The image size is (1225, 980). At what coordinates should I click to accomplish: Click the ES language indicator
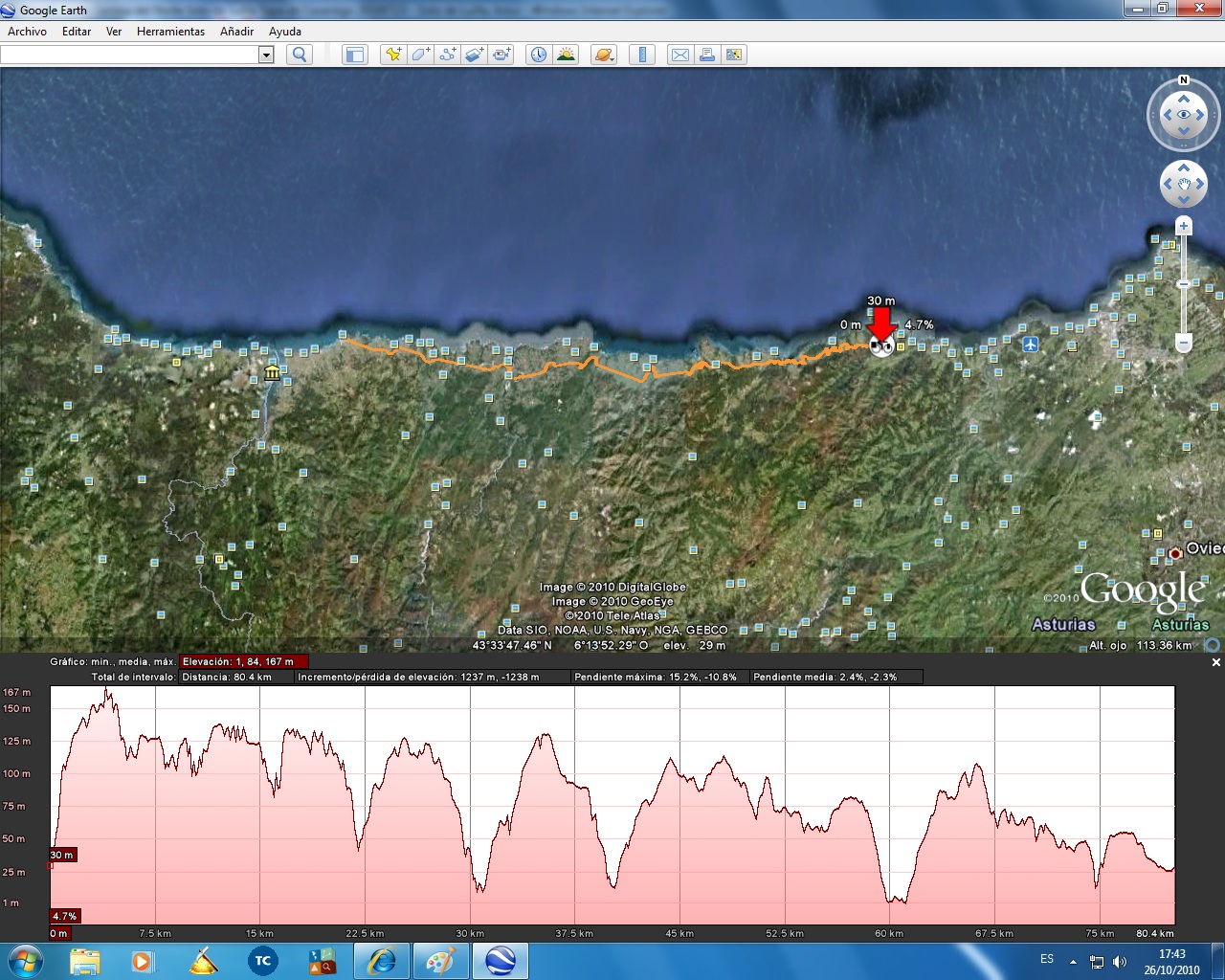pos(1047,959)
